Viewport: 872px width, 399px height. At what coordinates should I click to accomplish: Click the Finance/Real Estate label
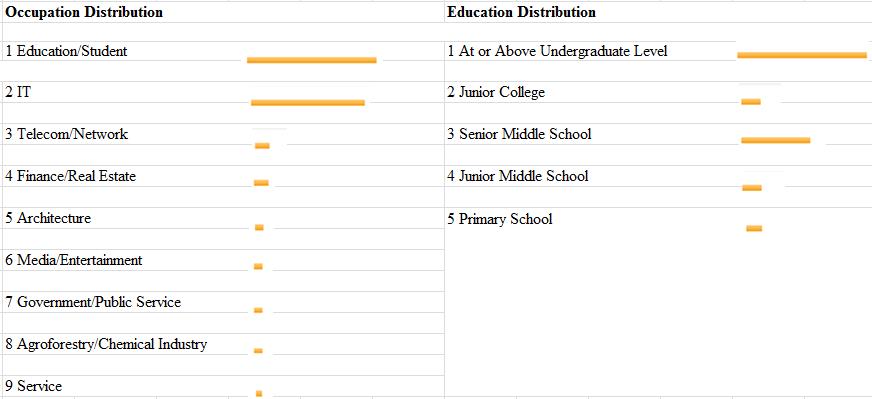[71, 176]
